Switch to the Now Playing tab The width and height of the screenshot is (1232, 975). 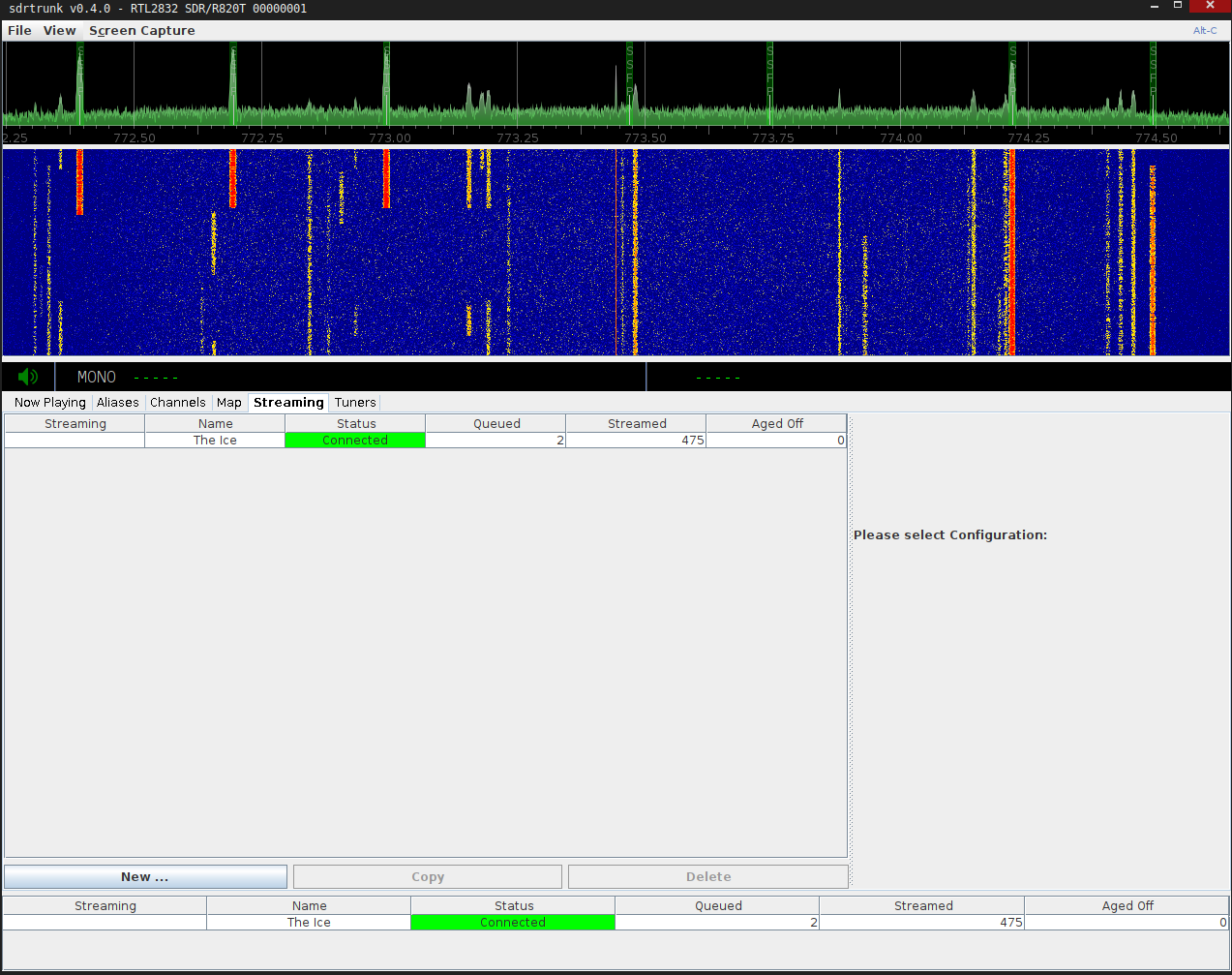pyautogui.click(x=50, y=403)
